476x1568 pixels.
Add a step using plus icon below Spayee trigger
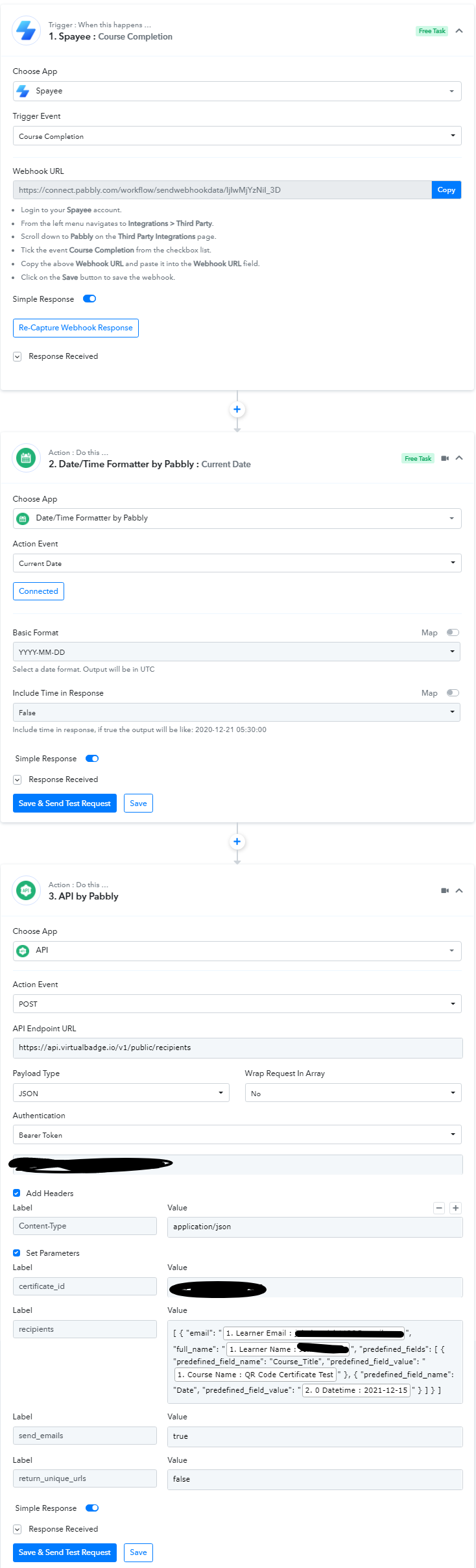pos(237,410)
